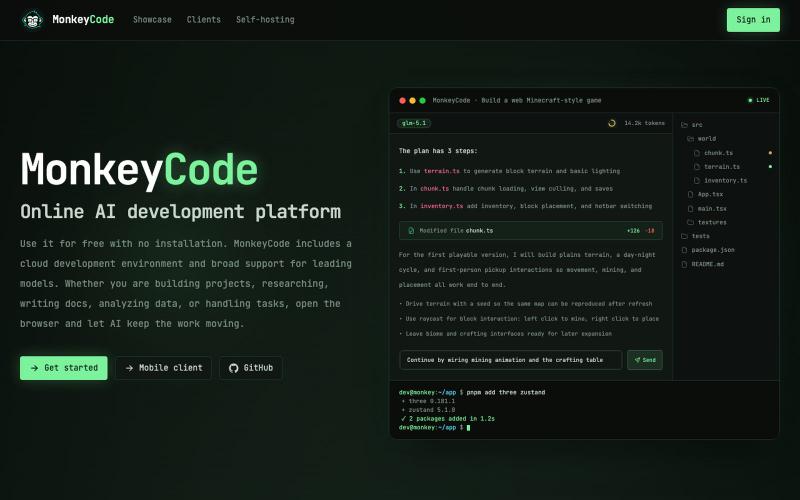Open README.md in the file tree
Image resolution: width=800 pixels, height=500 pixels.
[703, 264]
